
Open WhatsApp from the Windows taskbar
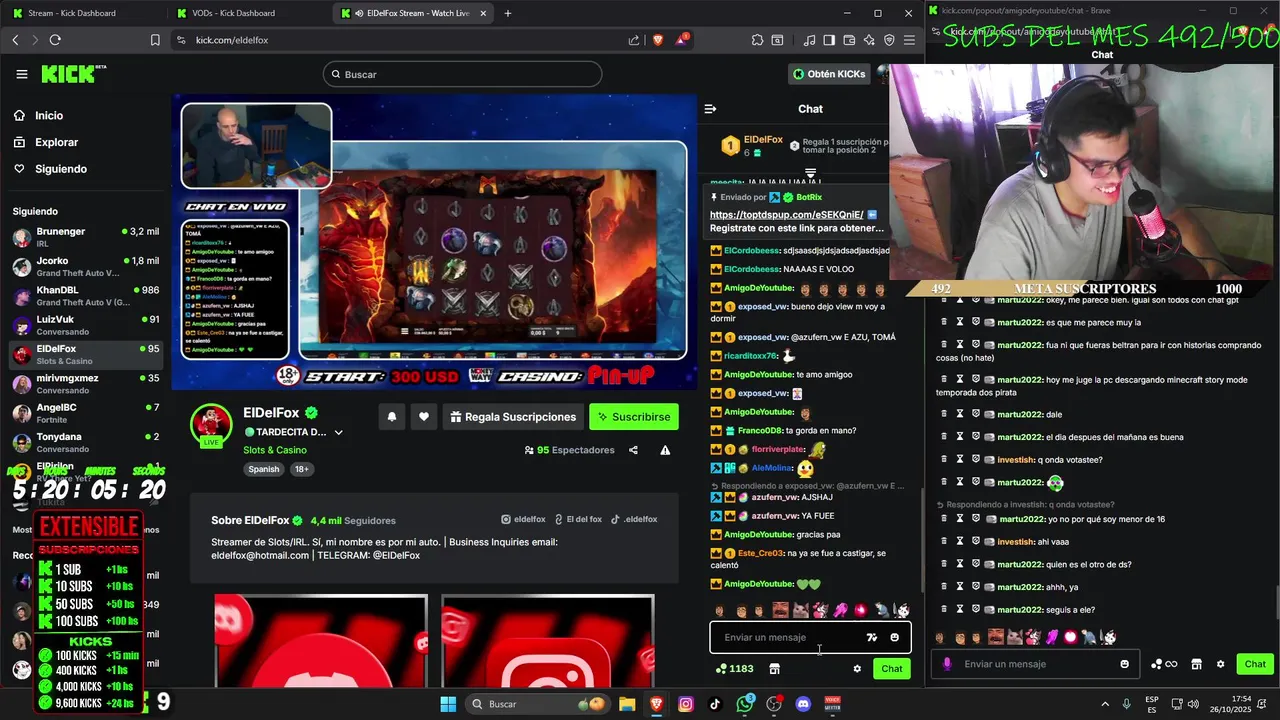(x=745, y=704)
